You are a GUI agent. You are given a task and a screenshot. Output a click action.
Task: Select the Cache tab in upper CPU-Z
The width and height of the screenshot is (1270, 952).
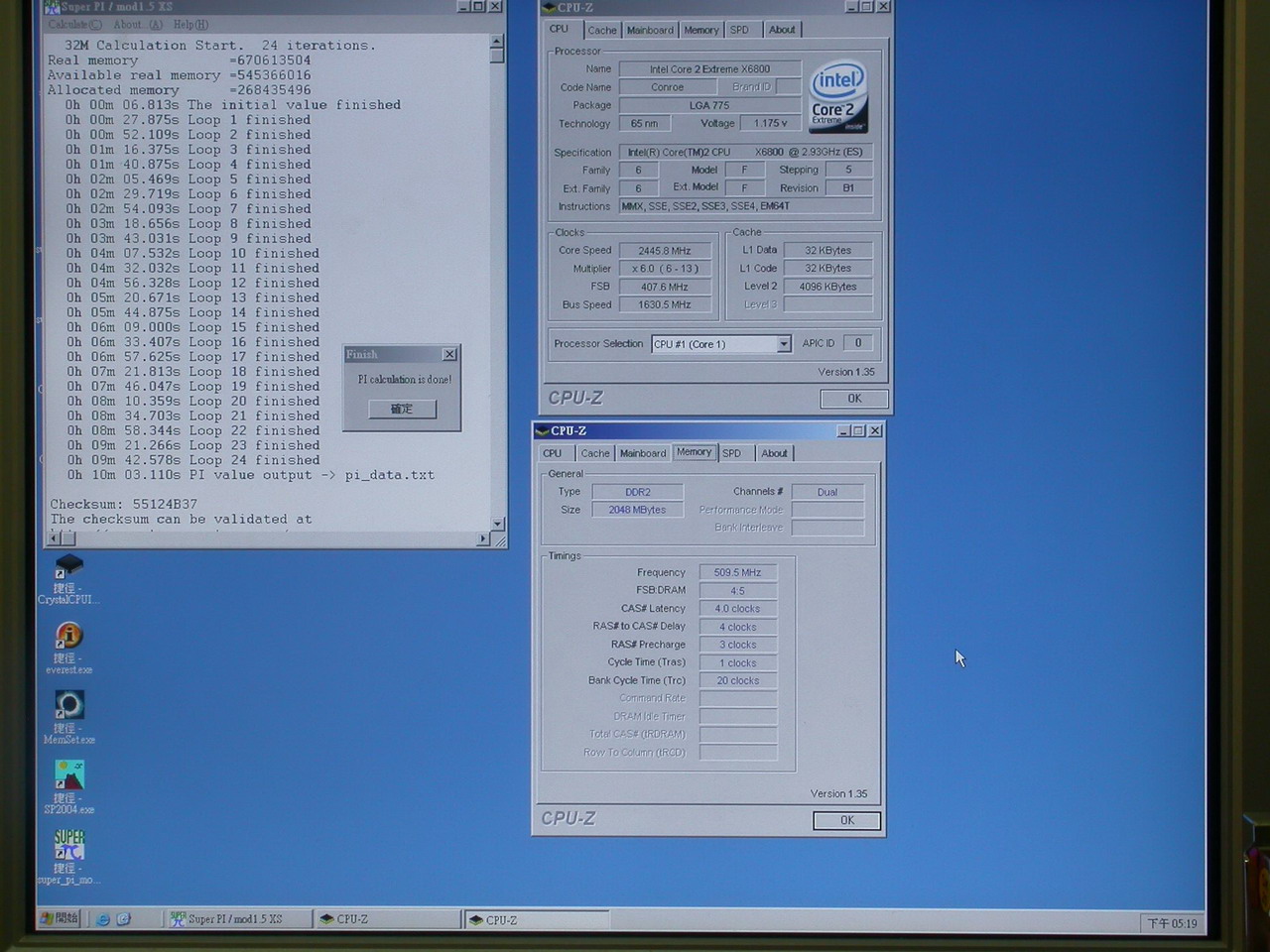coord(601,30)
